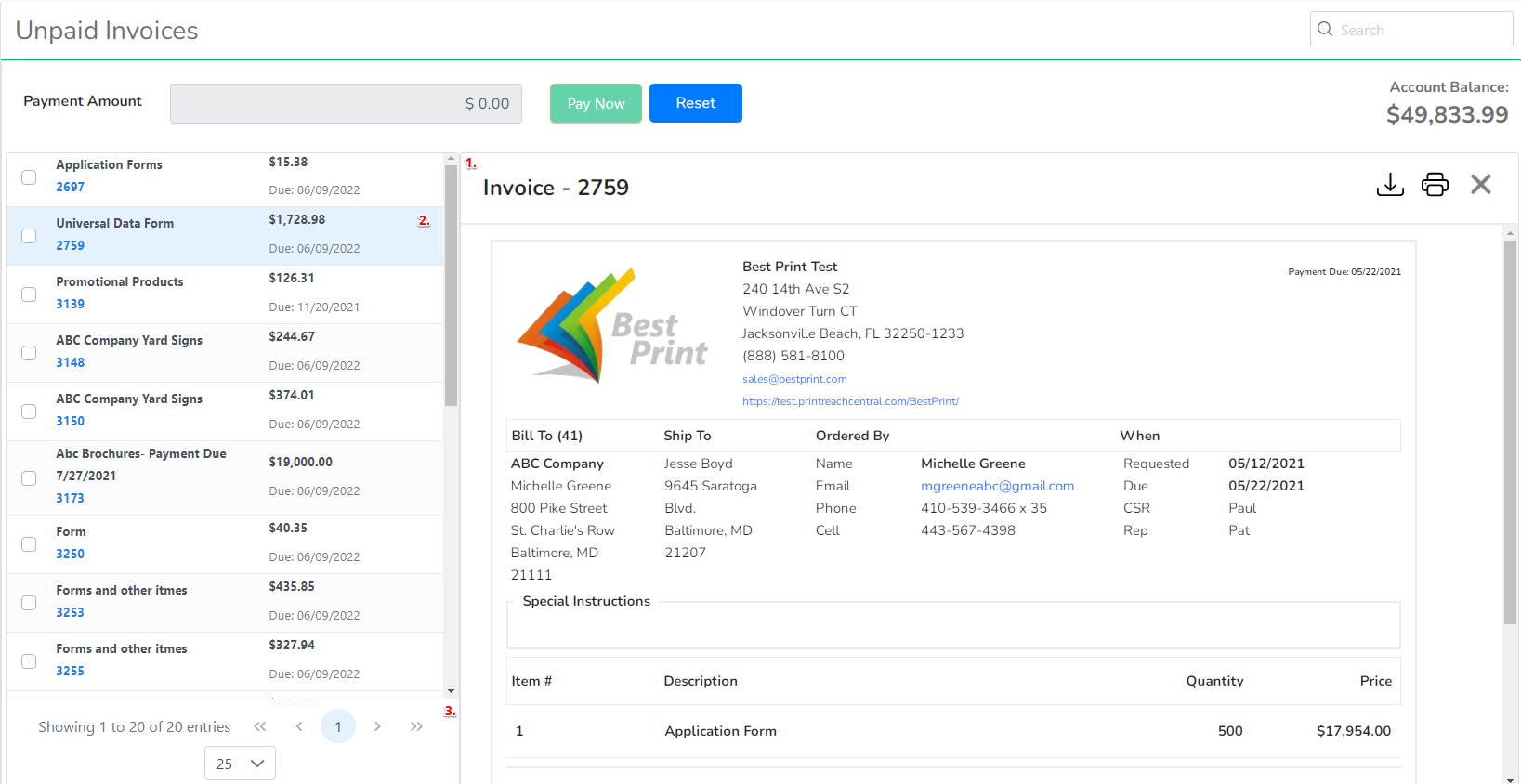The image size is (1521, 784).
Task: Select Abc Brochures invoice 3173 checkbox
Action: (x=29, y=478)
